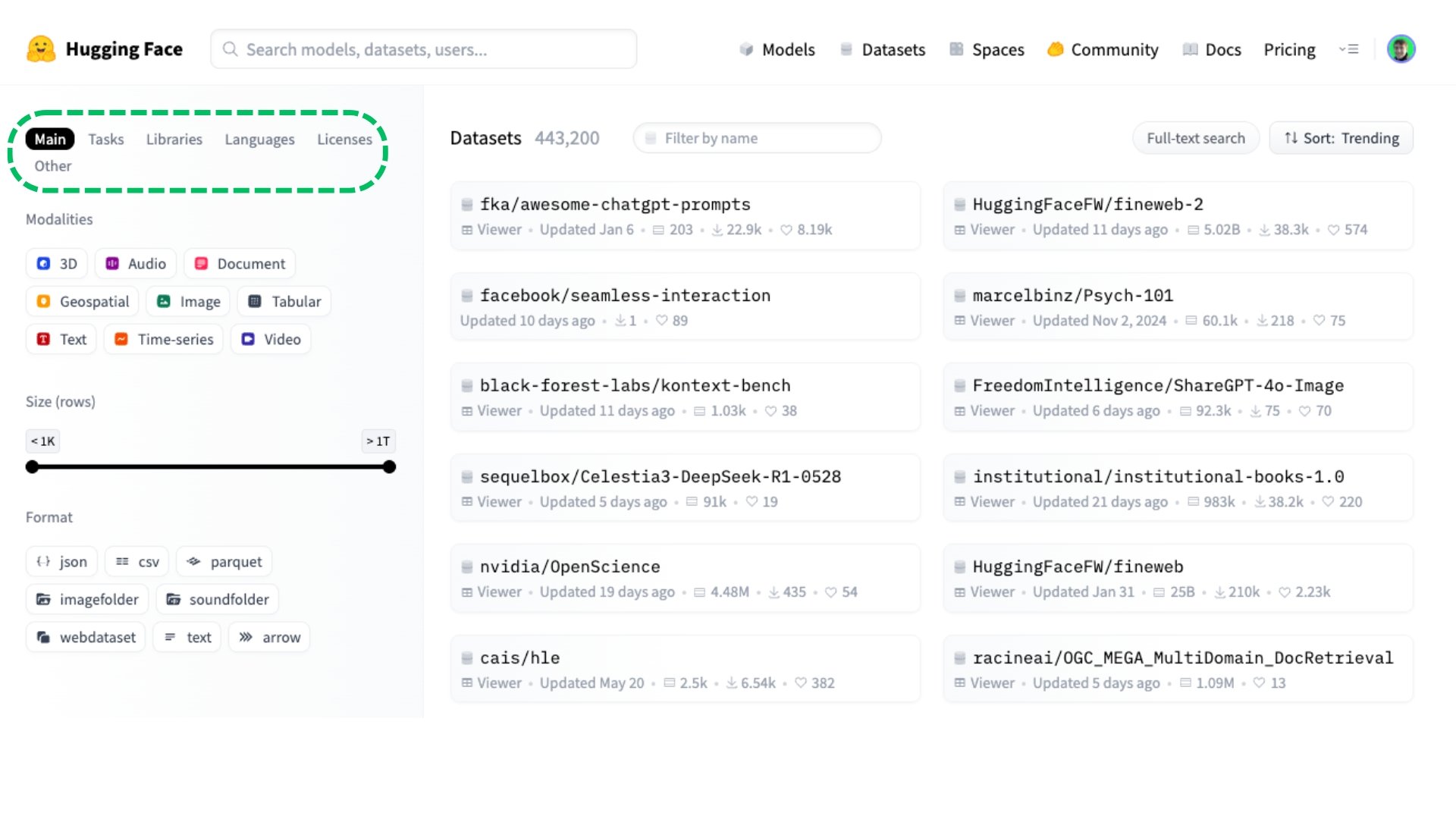Open nvidia/OpenScience dataset
Viewport: 1456px width, 819px height.
tap(686, 579)
